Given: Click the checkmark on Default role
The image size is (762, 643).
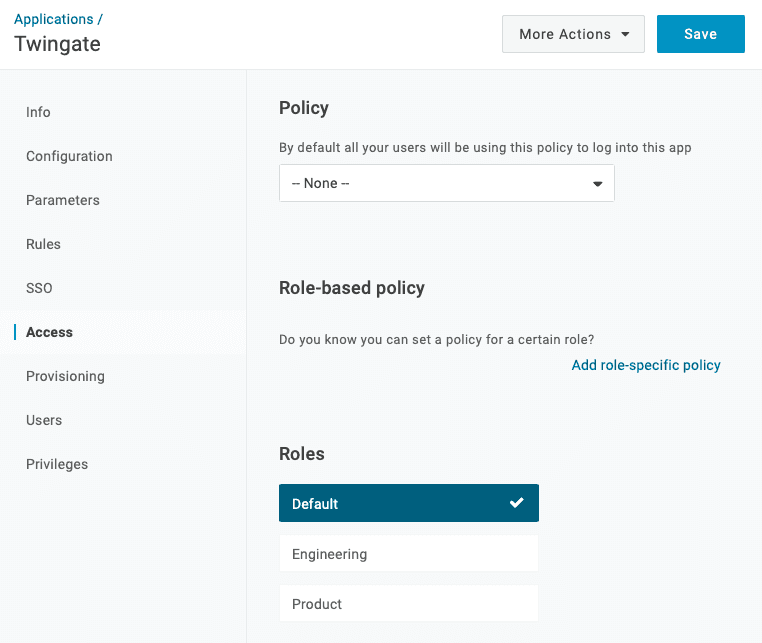Looking at the screenshot, I should pos(517,503).
